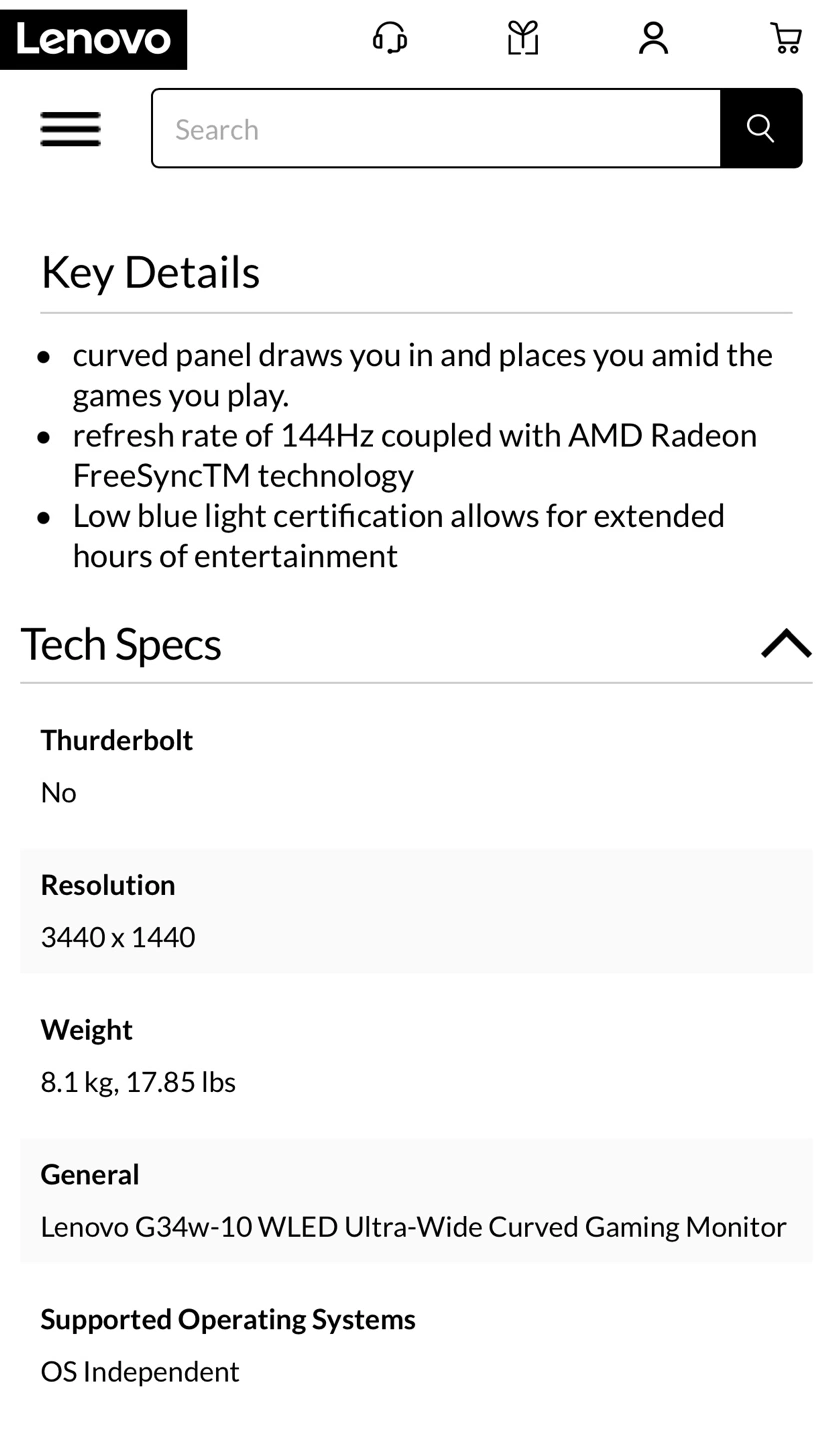Click the Lenovo logo
This screenshot has width=833, height=1440.
(x=93, y=39)
